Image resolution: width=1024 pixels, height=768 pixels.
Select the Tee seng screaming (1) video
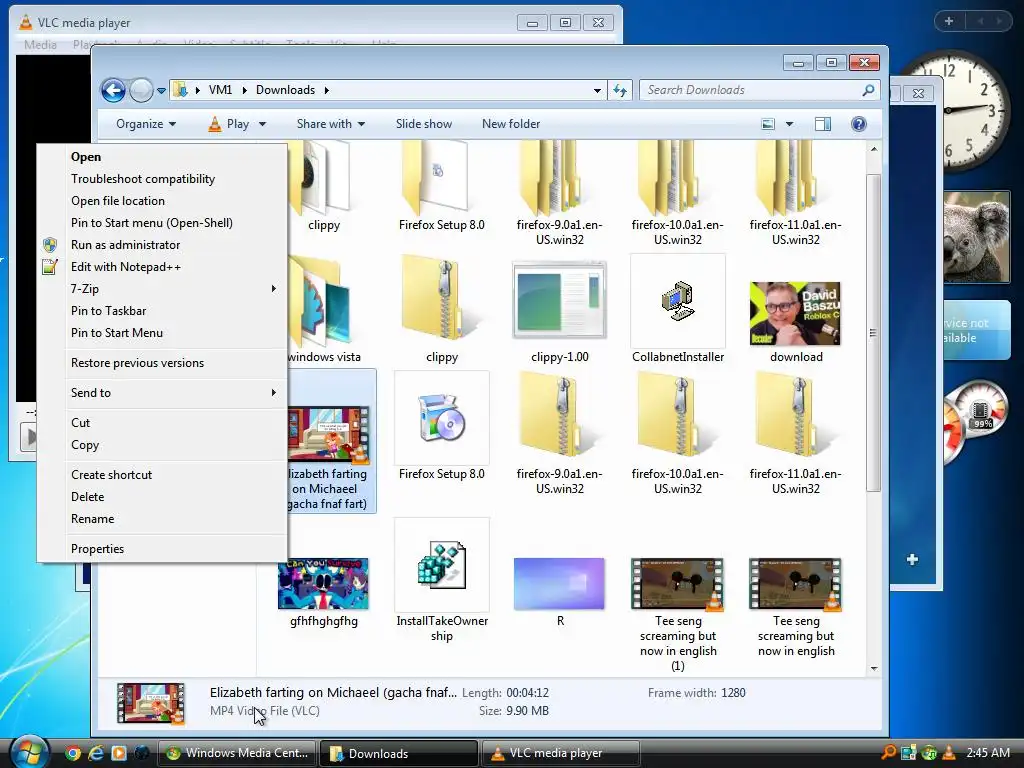point(678,584)
